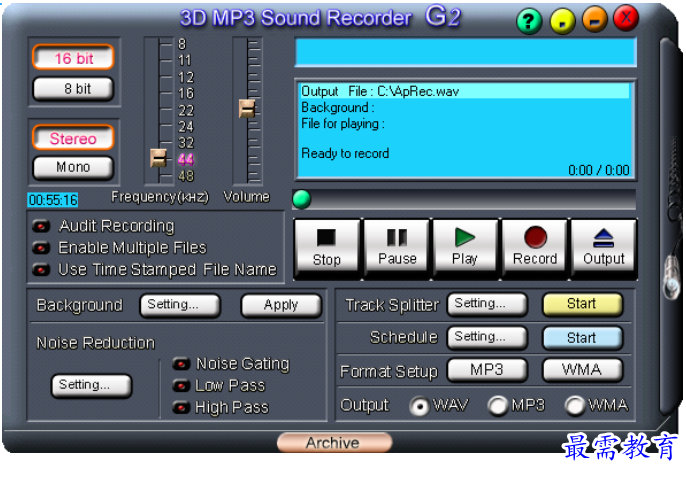
Task: Open Schedule Setting dialog
Action: point(487,337)
